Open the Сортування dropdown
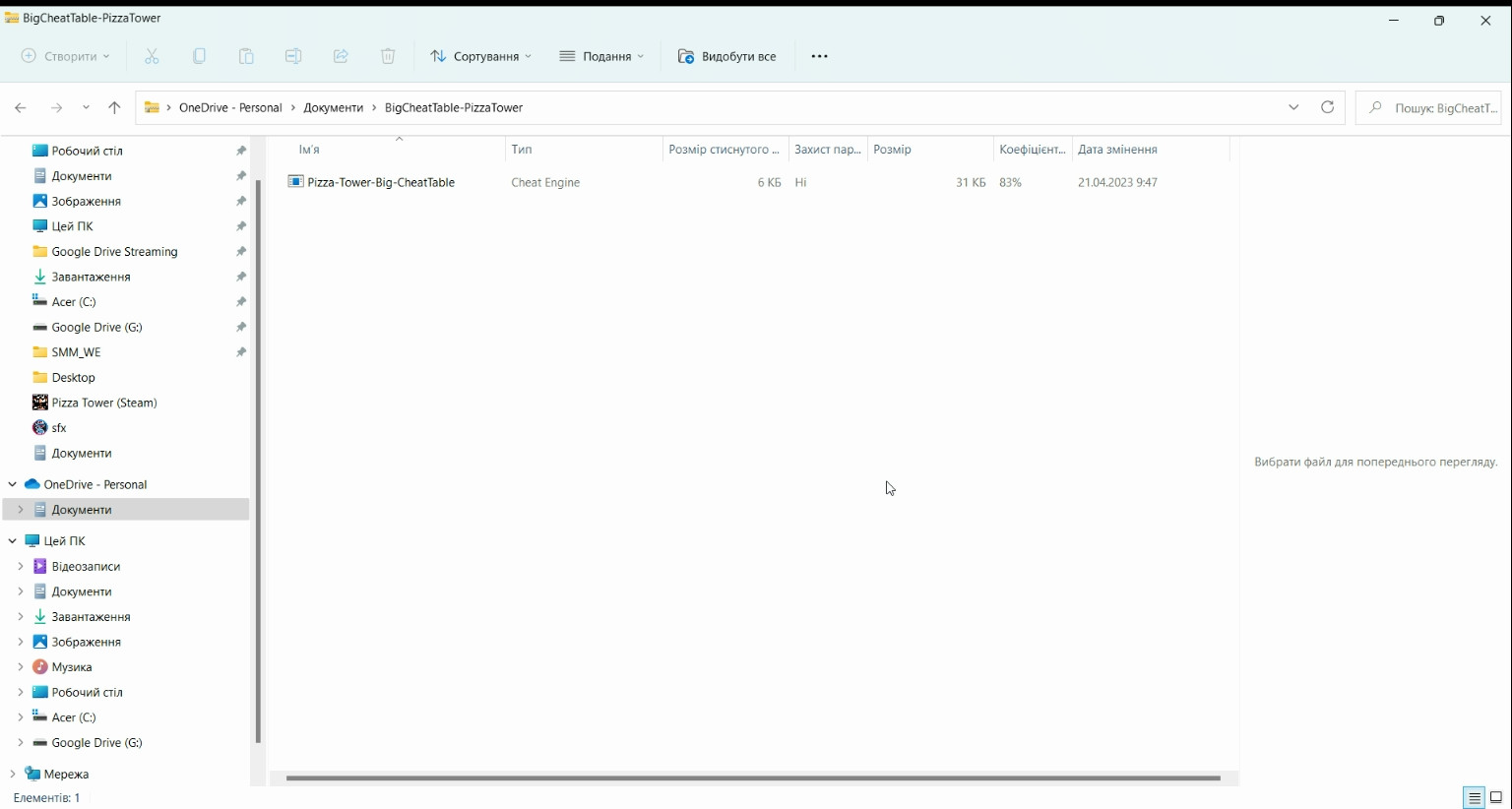Viewport: 1512px width, 809px height. click(480, 56)
